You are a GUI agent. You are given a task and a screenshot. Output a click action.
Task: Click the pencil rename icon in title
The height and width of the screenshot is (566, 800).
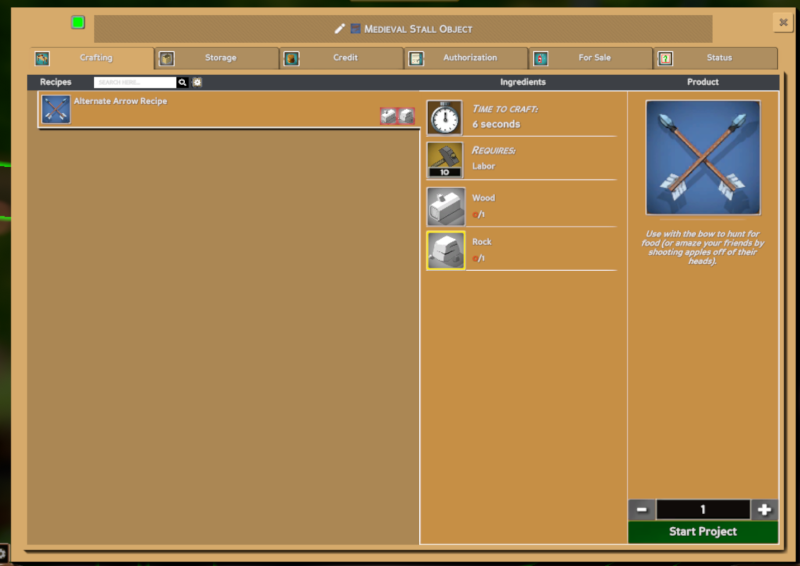point(340,29)
